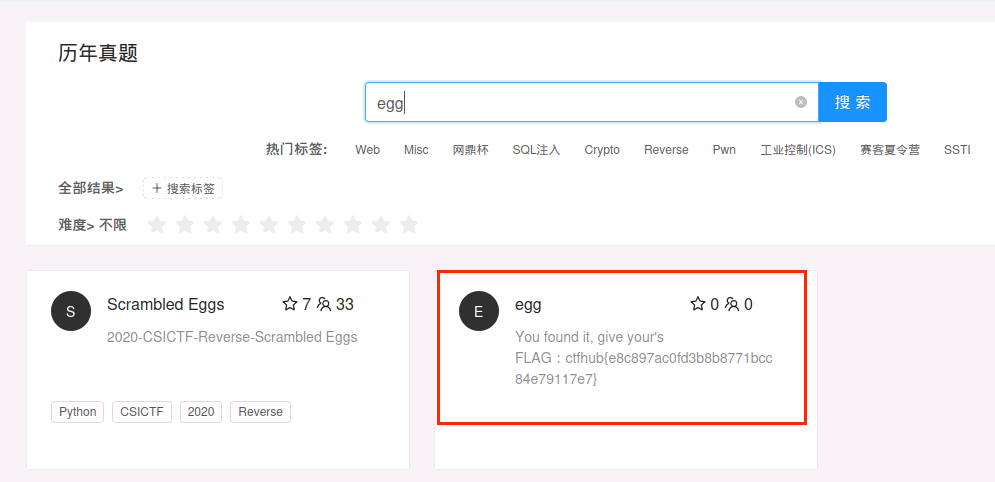Select the 网鼎杯 hot tag
Viewport: 995px width, 482px height.
tap(471, 150)
